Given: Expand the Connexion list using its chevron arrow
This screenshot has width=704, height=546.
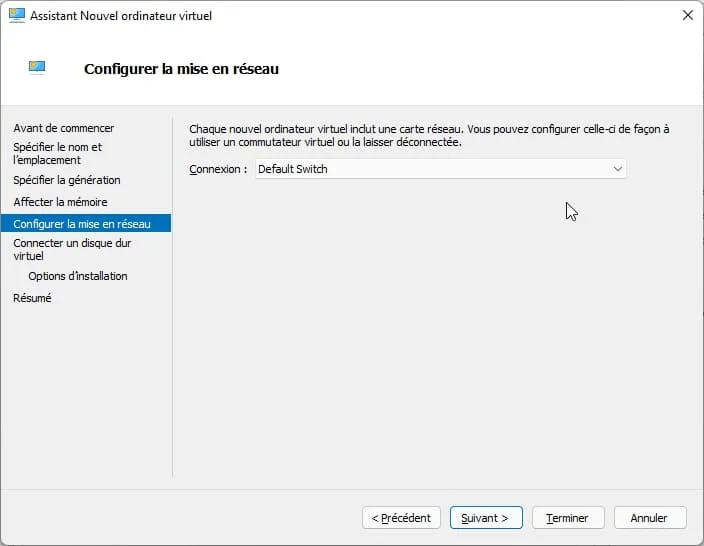Looking at the screenshot, I should click(x=618, y=169).
